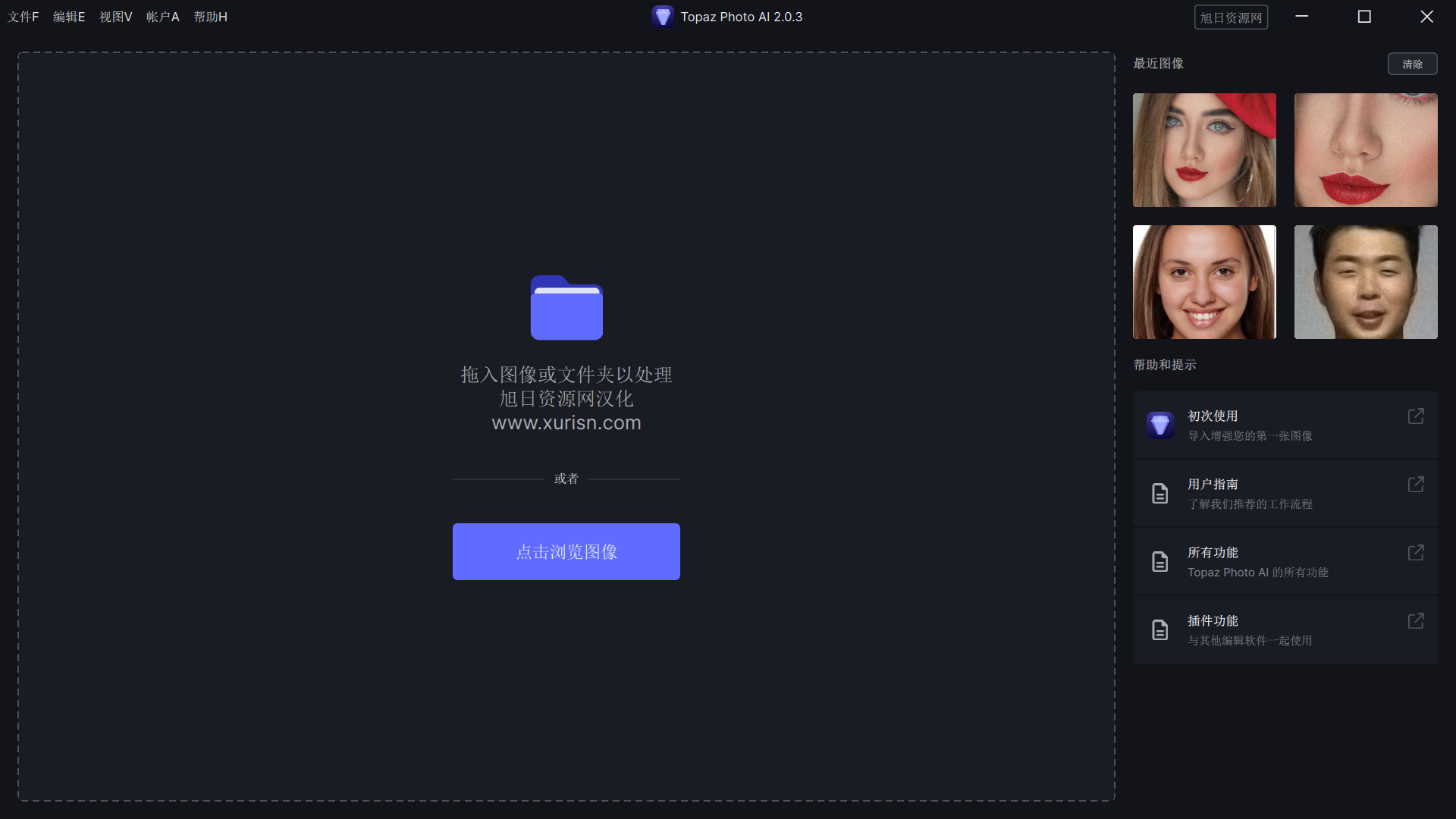This screenshot has height=819, width=1456.
Task: Open the 视图V menu
Action: (x=116, y=17)
